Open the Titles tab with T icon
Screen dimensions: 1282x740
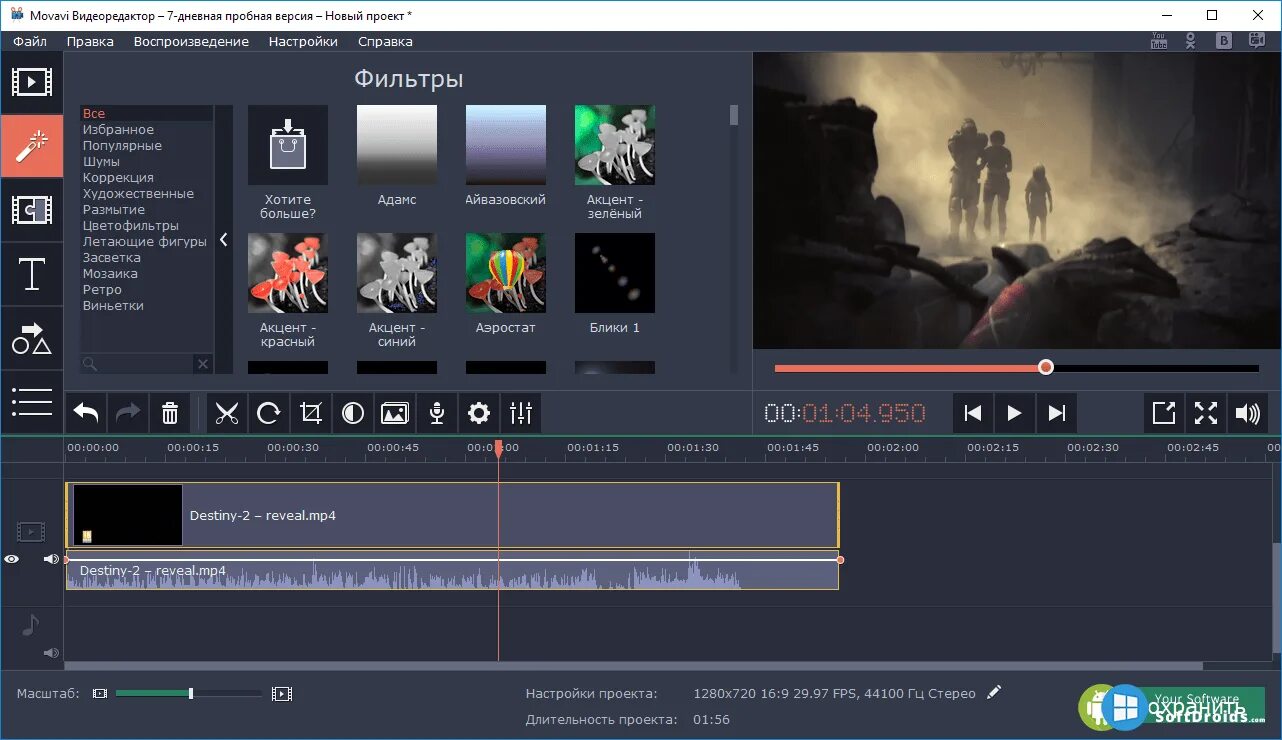[x=31, y=274]
